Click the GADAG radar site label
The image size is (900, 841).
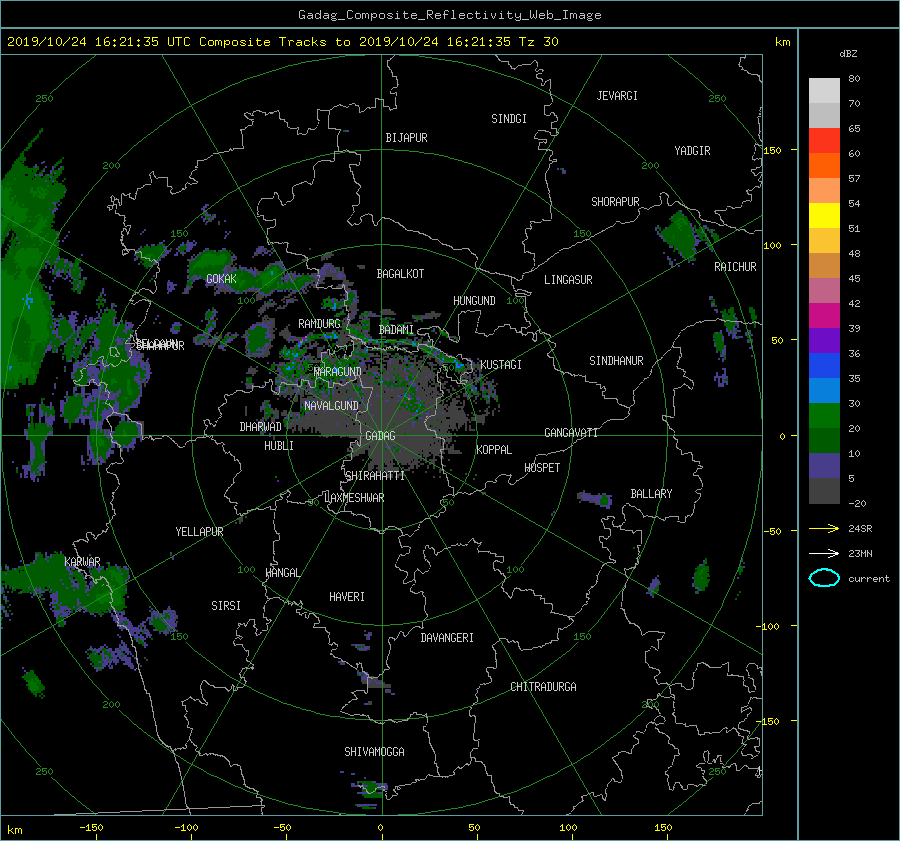coord(380,436)
